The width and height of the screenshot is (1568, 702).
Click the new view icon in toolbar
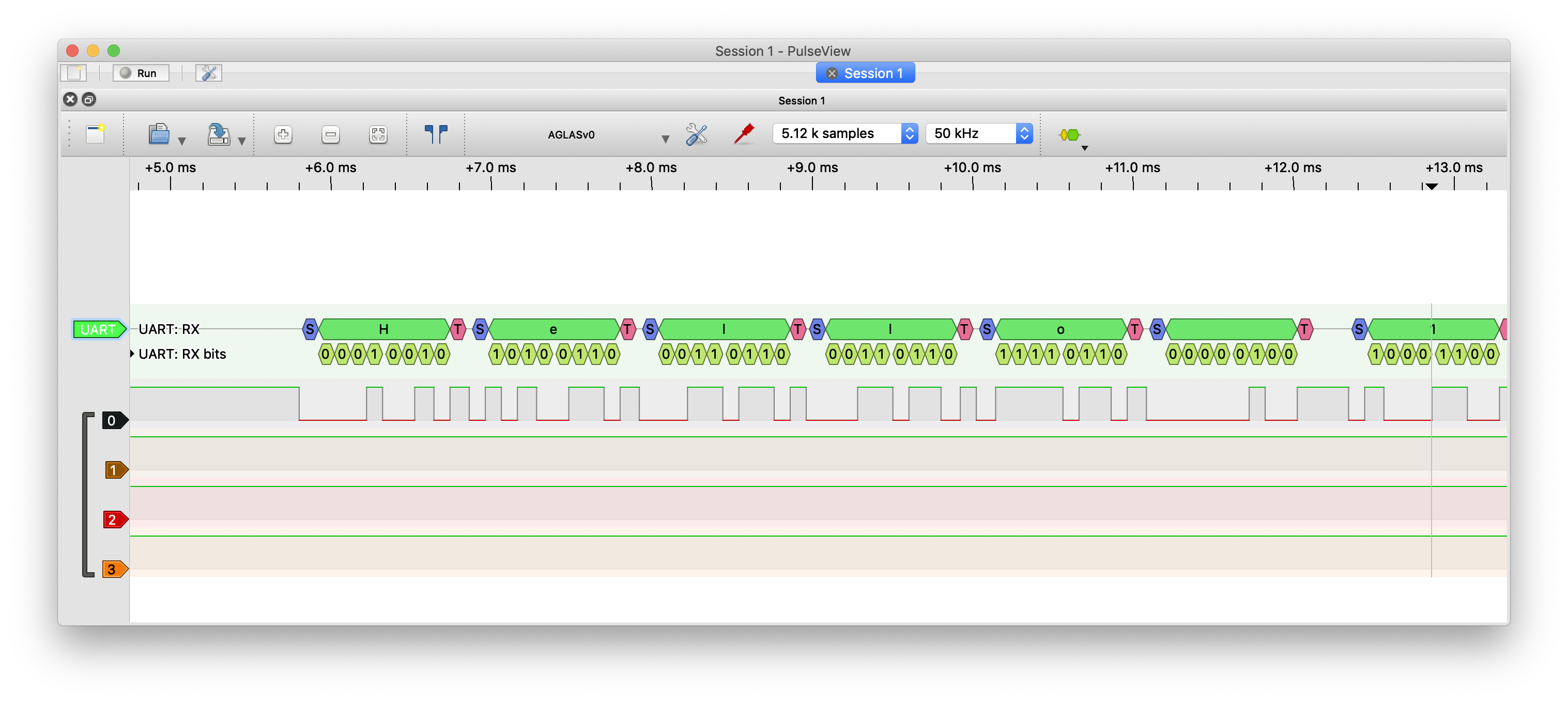click(x=96, y=134)
